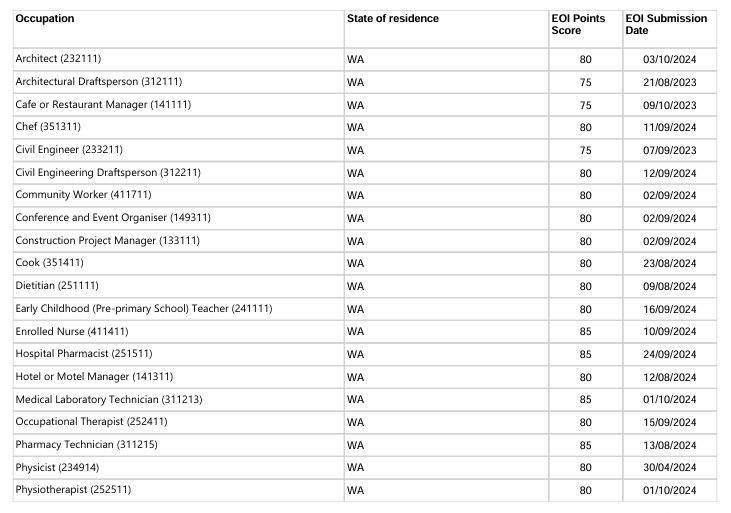Click the Physiotherapist (252511) occupation cell

coord(73,489)
